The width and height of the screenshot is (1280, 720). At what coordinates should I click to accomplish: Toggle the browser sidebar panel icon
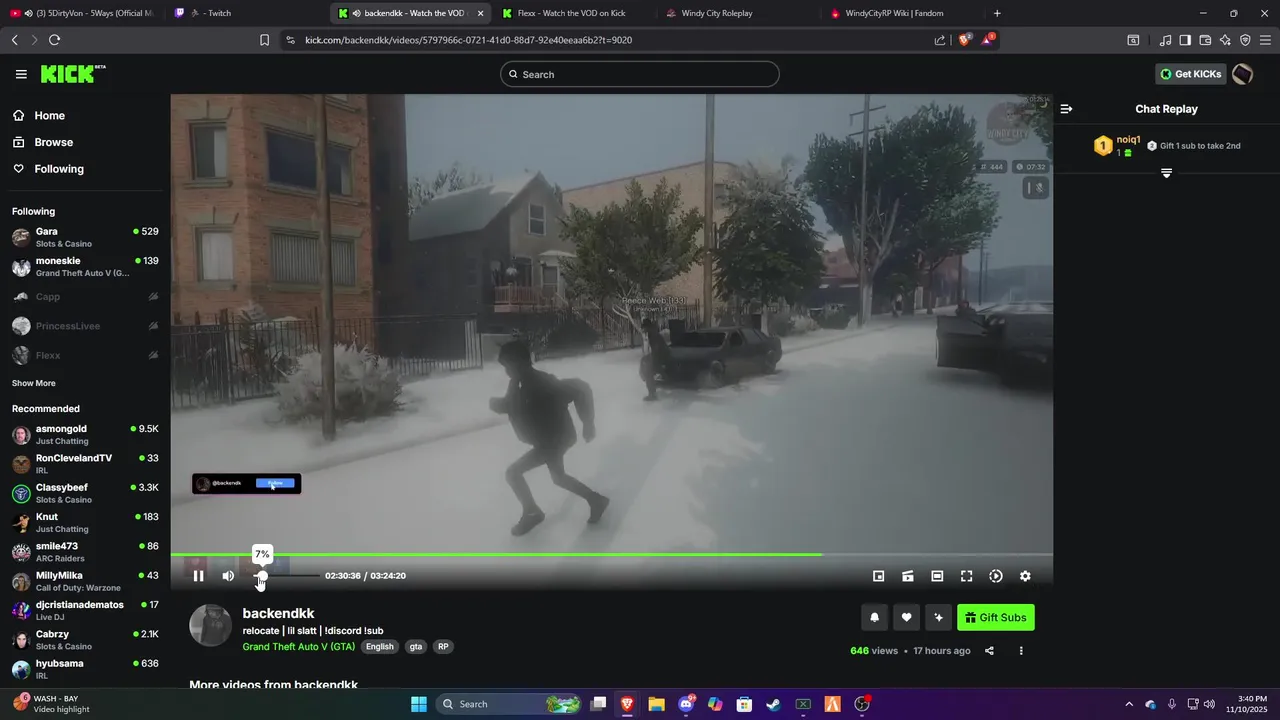click(1185, 40)
